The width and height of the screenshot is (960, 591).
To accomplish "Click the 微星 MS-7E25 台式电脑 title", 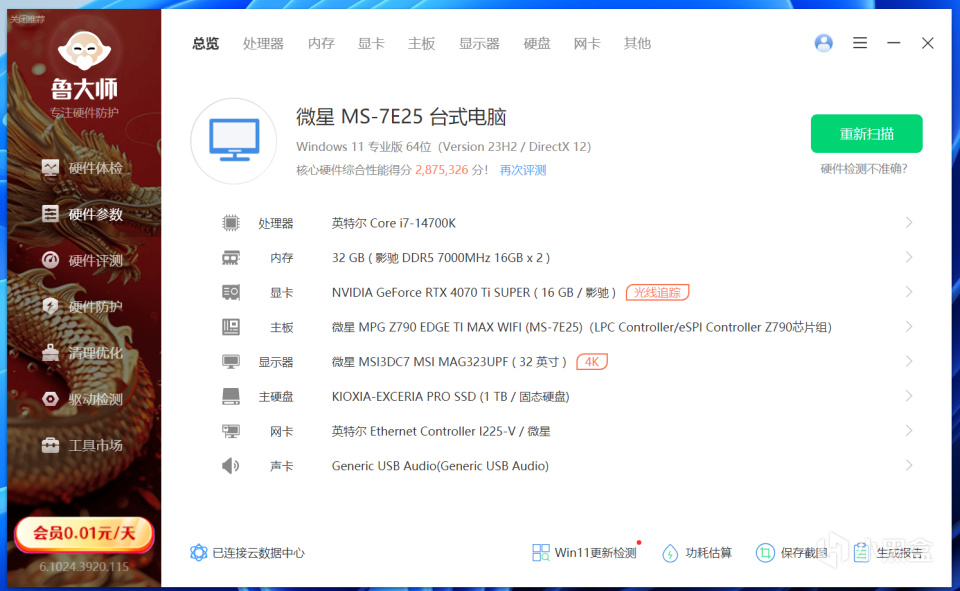I will [x=401, y=116].
